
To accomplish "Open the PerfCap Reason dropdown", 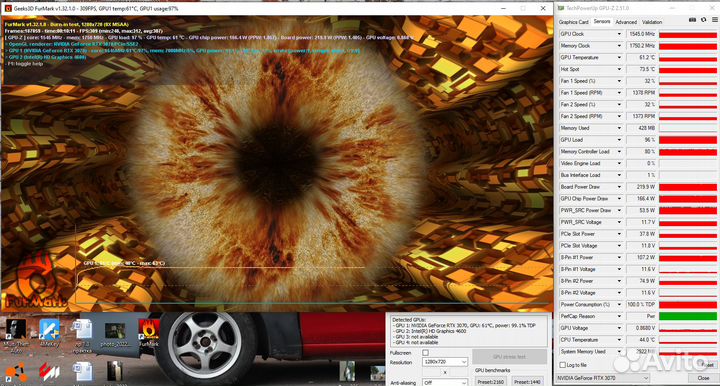I will point(619,316).
